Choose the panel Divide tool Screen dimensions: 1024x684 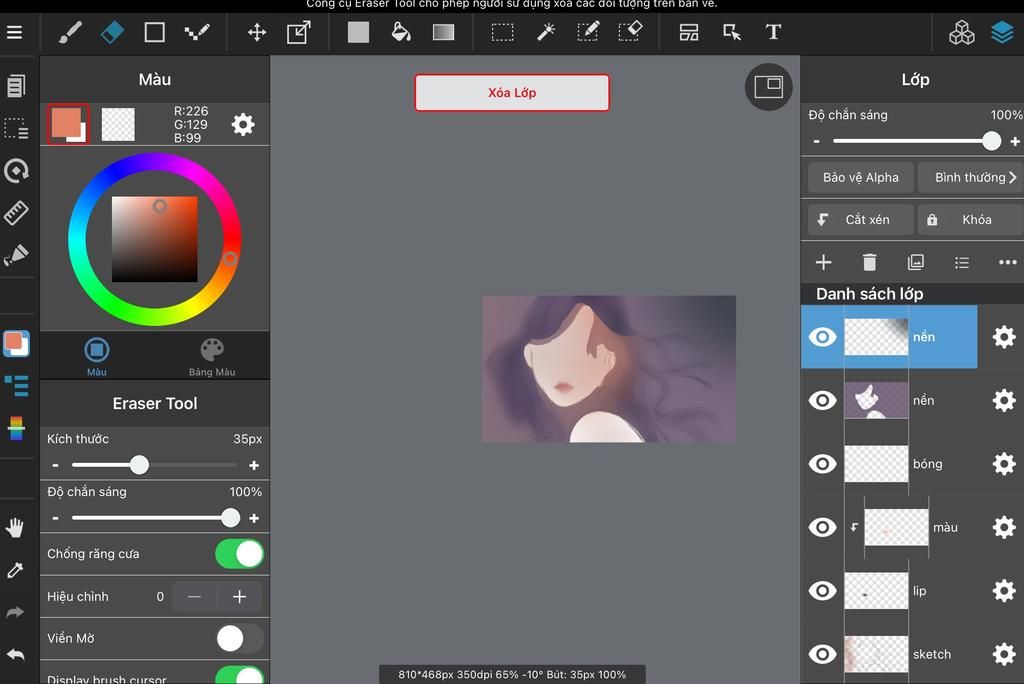click(689, 32)
